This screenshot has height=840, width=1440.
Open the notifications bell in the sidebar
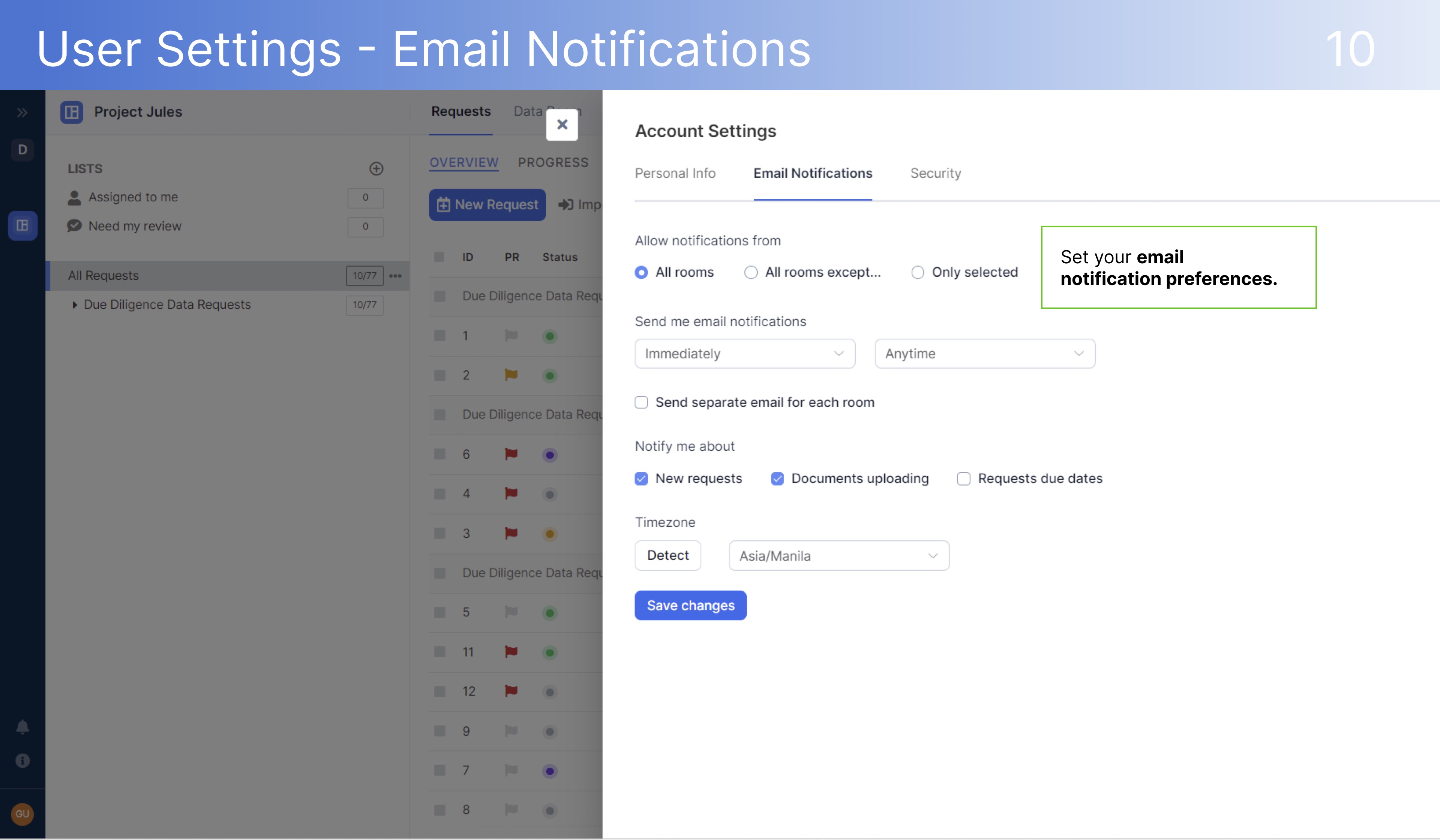point(22,726)
